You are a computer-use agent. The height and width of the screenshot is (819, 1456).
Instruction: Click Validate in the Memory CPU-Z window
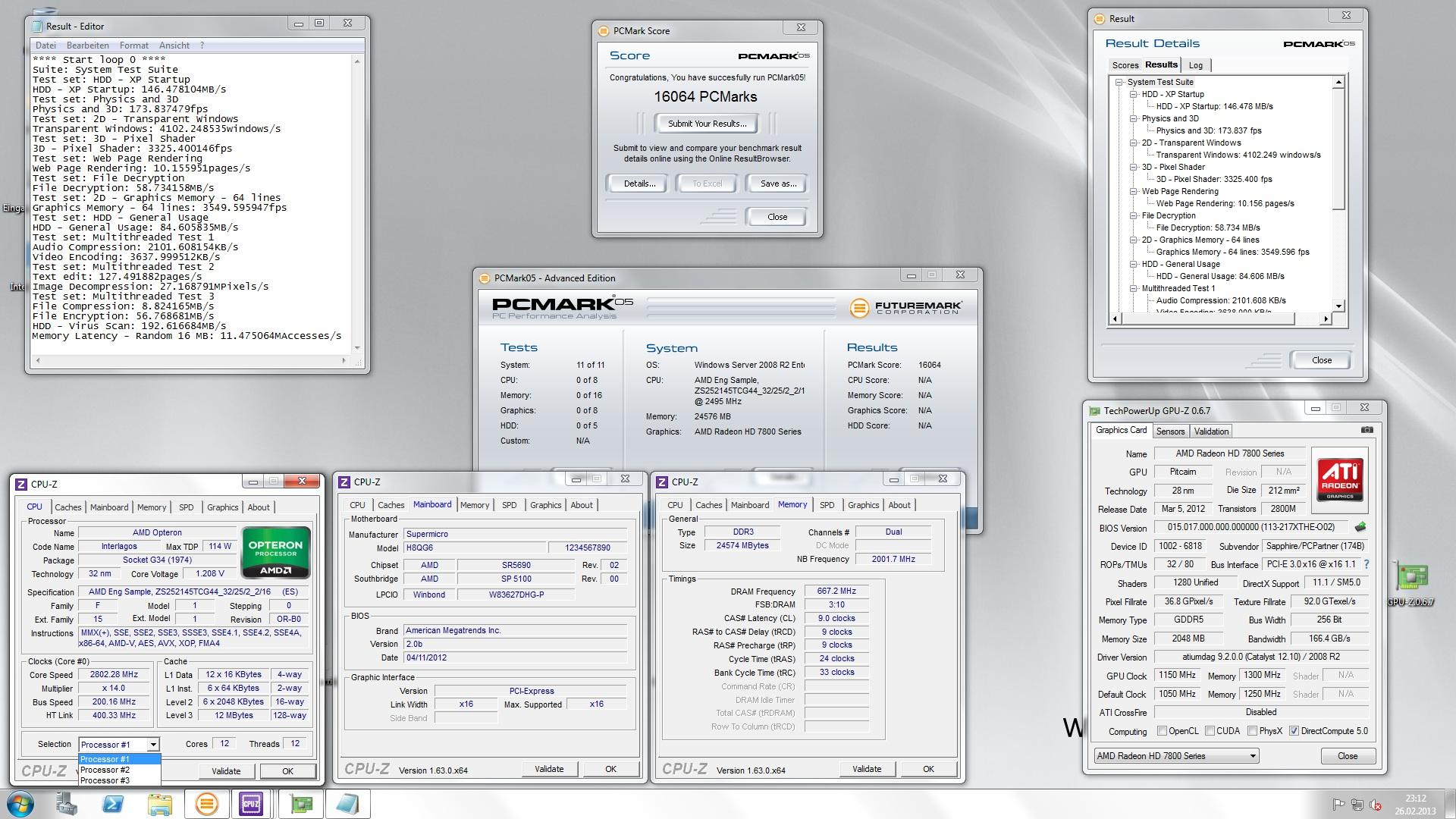[x=867, y=769]
